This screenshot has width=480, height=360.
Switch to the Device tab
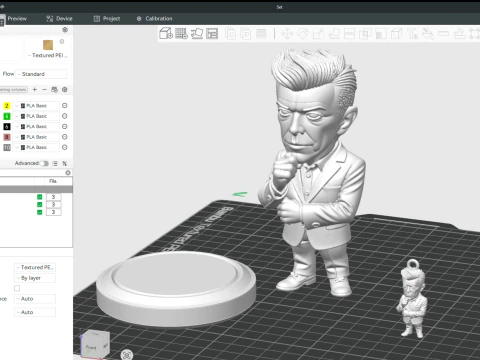click(x=59, y=19)
